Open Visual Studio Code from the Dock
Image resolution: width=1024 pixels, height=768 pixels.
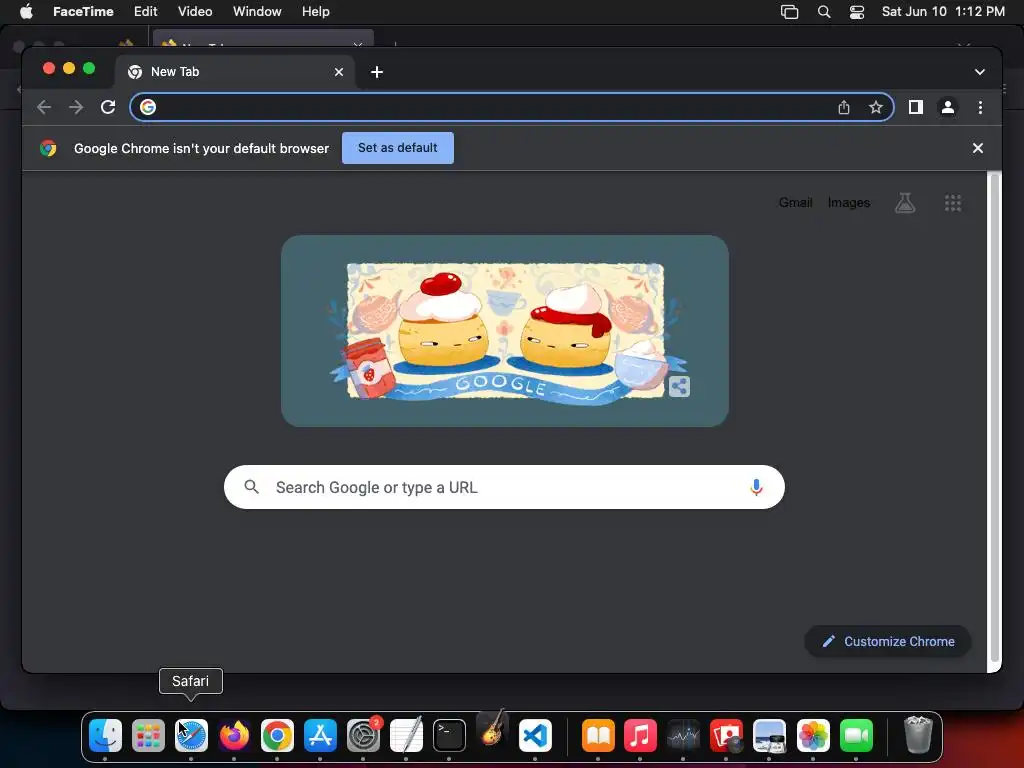coord(536,736)
